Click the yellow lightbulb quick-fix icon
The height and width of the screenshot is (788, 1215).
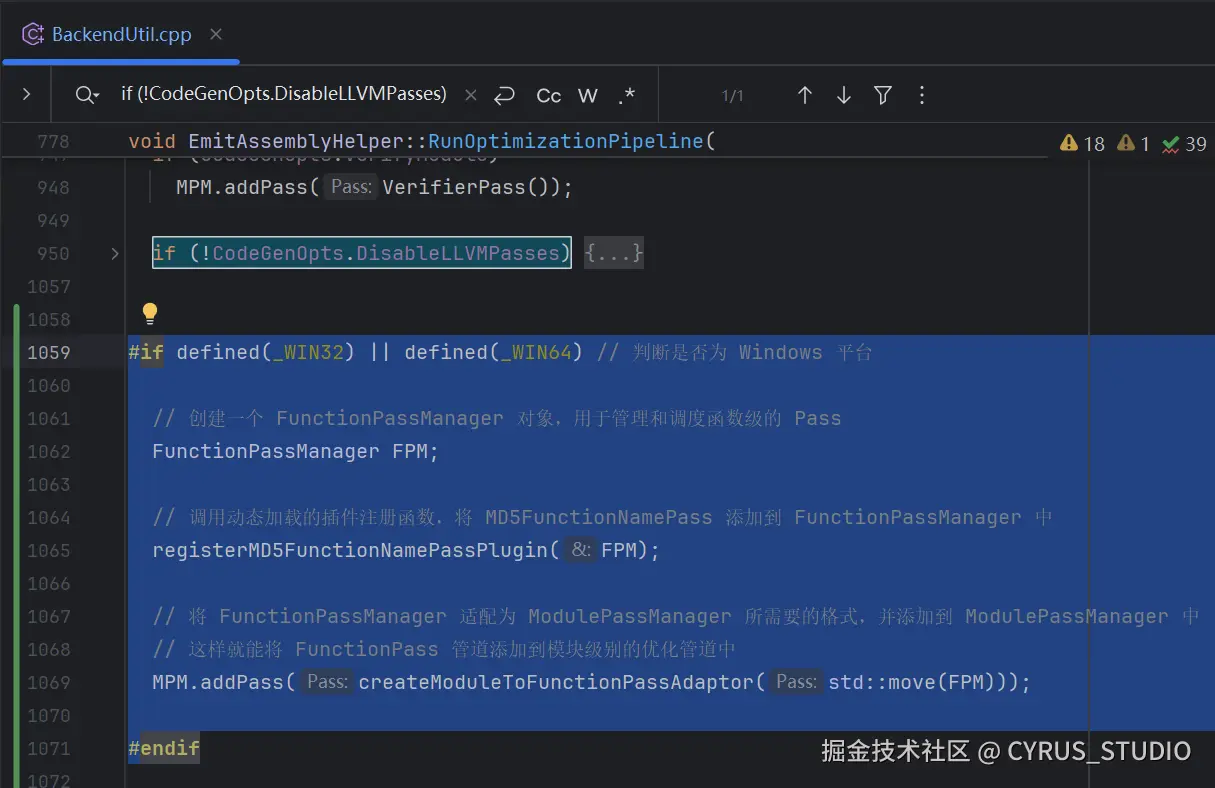pyautogui.click(x=150, y=314)
